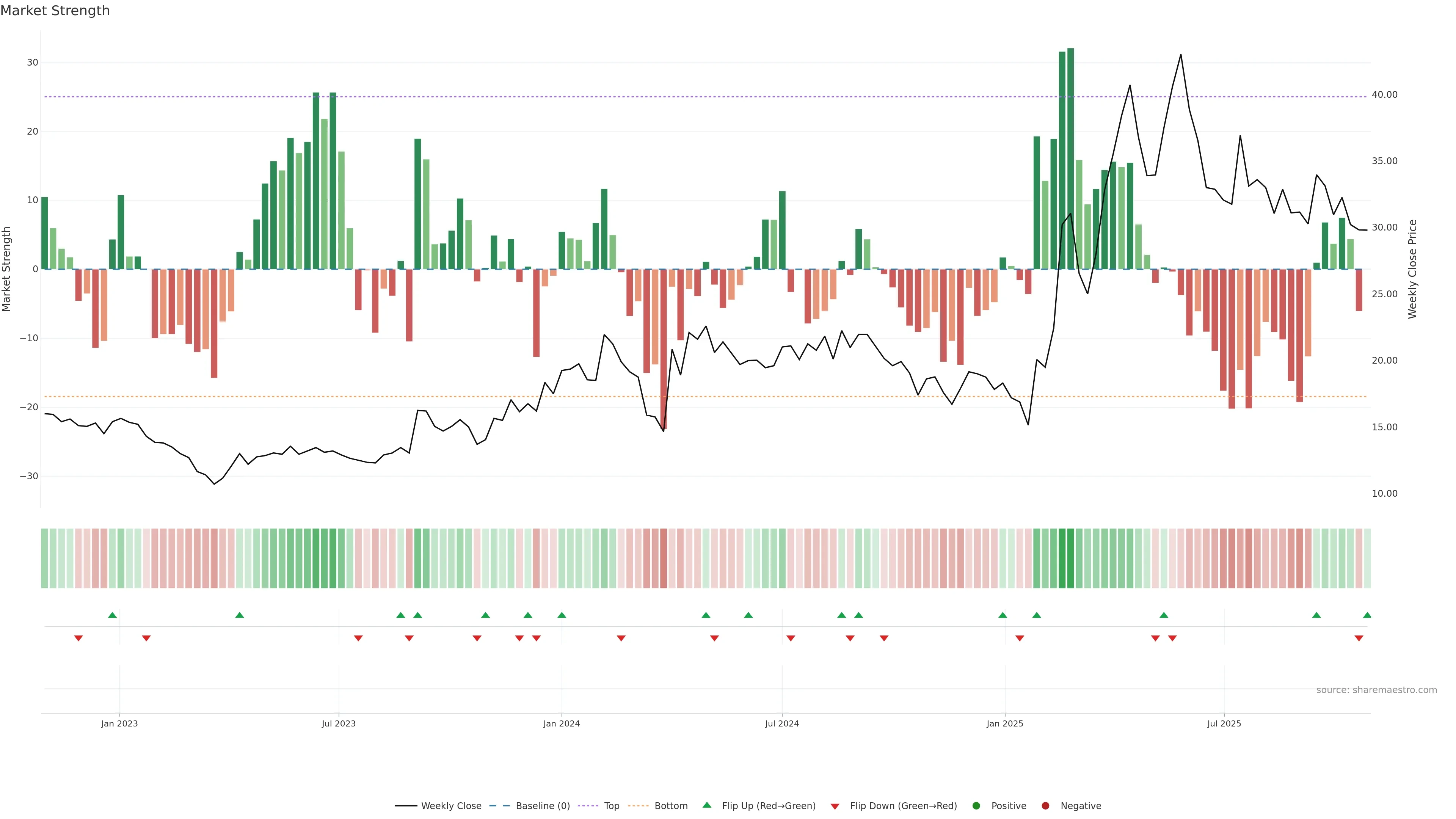The height and width of the screenshot is (819, 1456).
Task: Click the green Flip Up triangle in legend
Action: point(706,805)
